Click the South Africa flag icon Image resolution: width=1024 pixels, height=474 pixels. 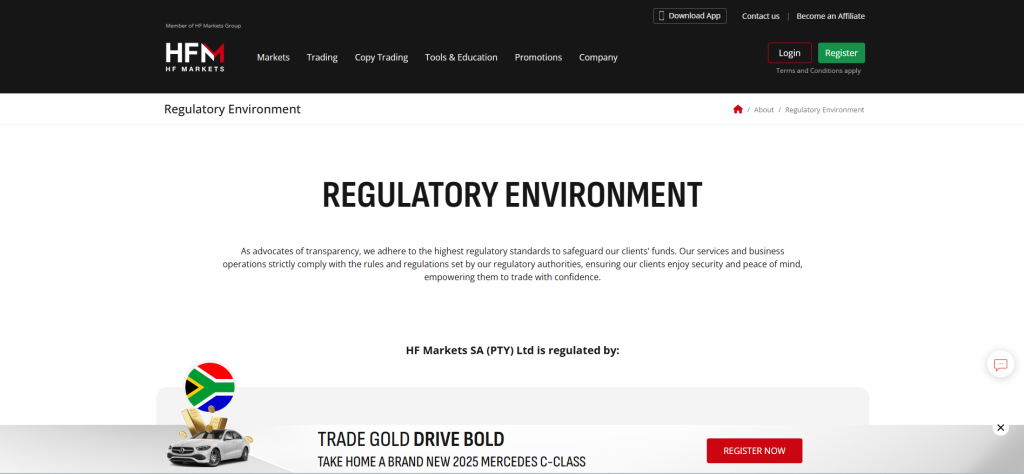[210, 387]
